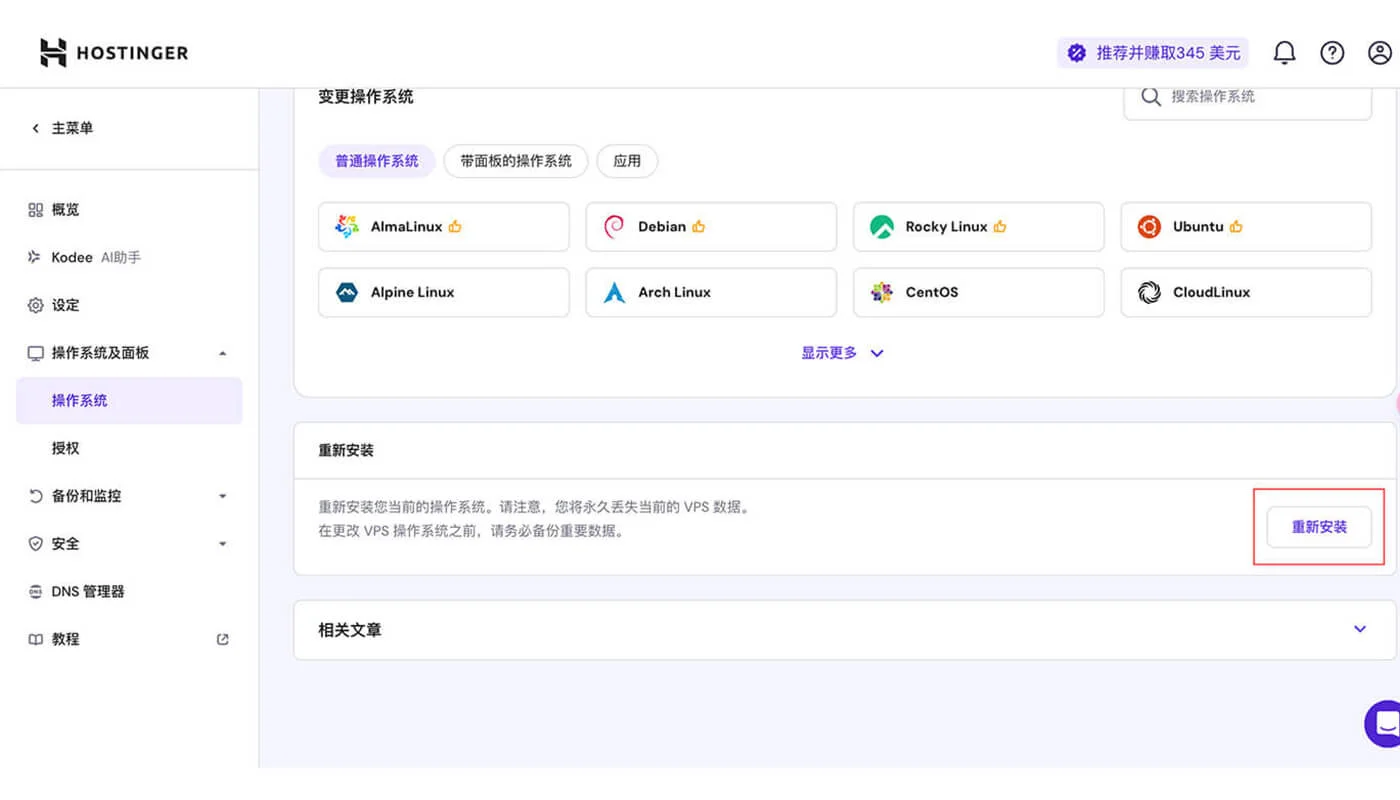Click inside the 搜索操作系统 search field
This screenshot has width=1400, height=800.
click(x=1247, y=96)
